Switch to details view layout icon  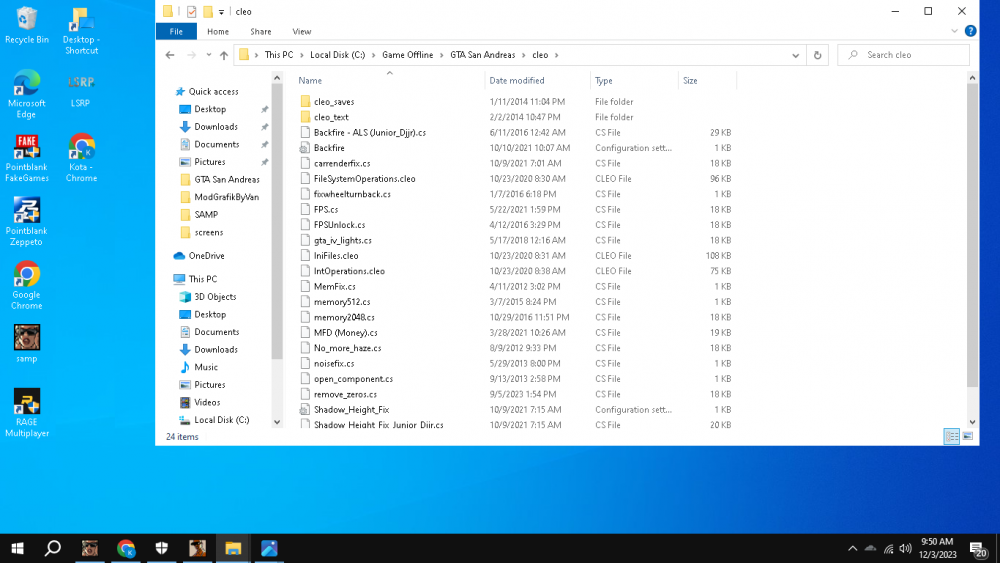click(952, 436)
